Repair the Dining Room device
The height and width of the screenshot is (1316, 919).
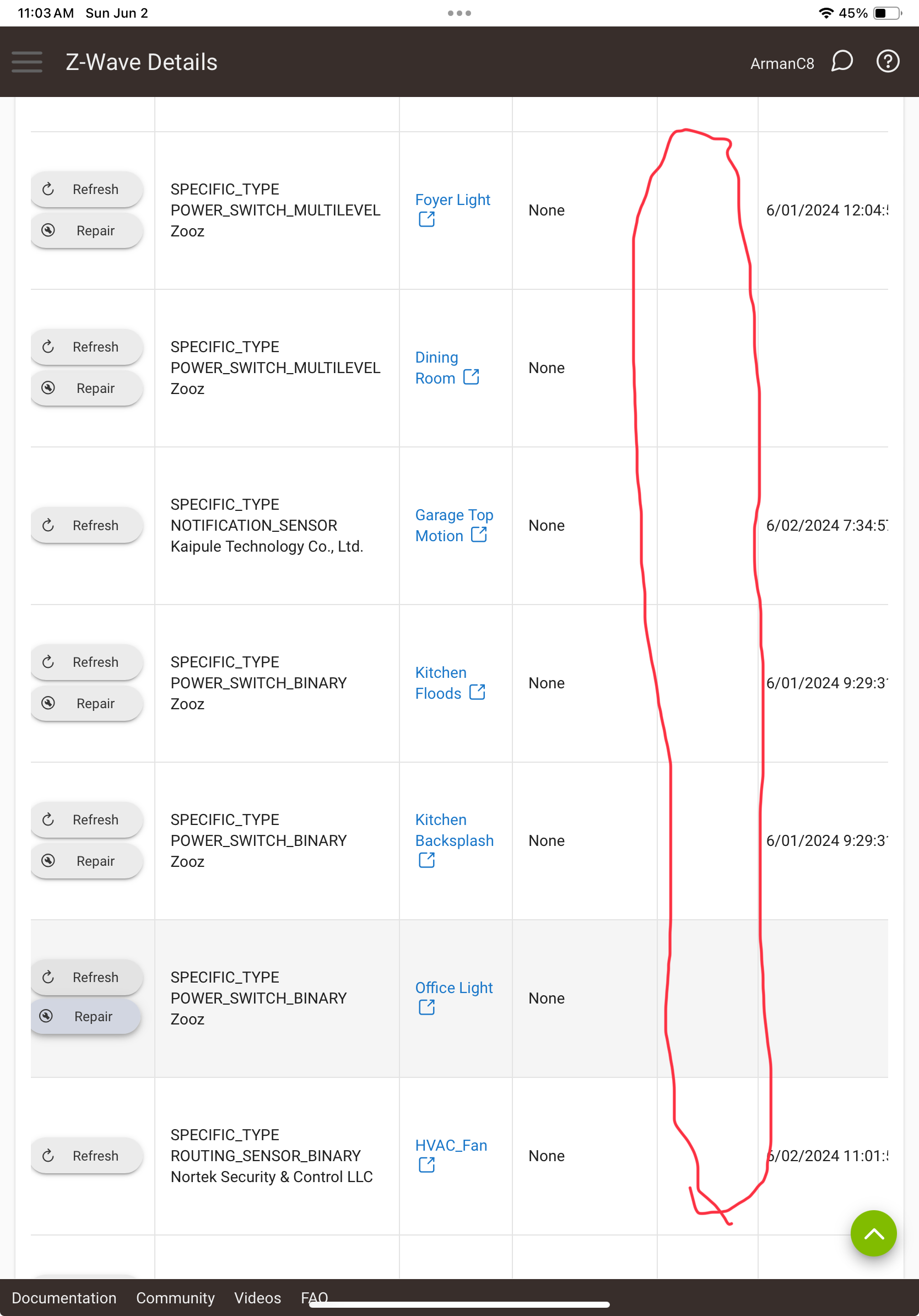click(x=87, y=388)
